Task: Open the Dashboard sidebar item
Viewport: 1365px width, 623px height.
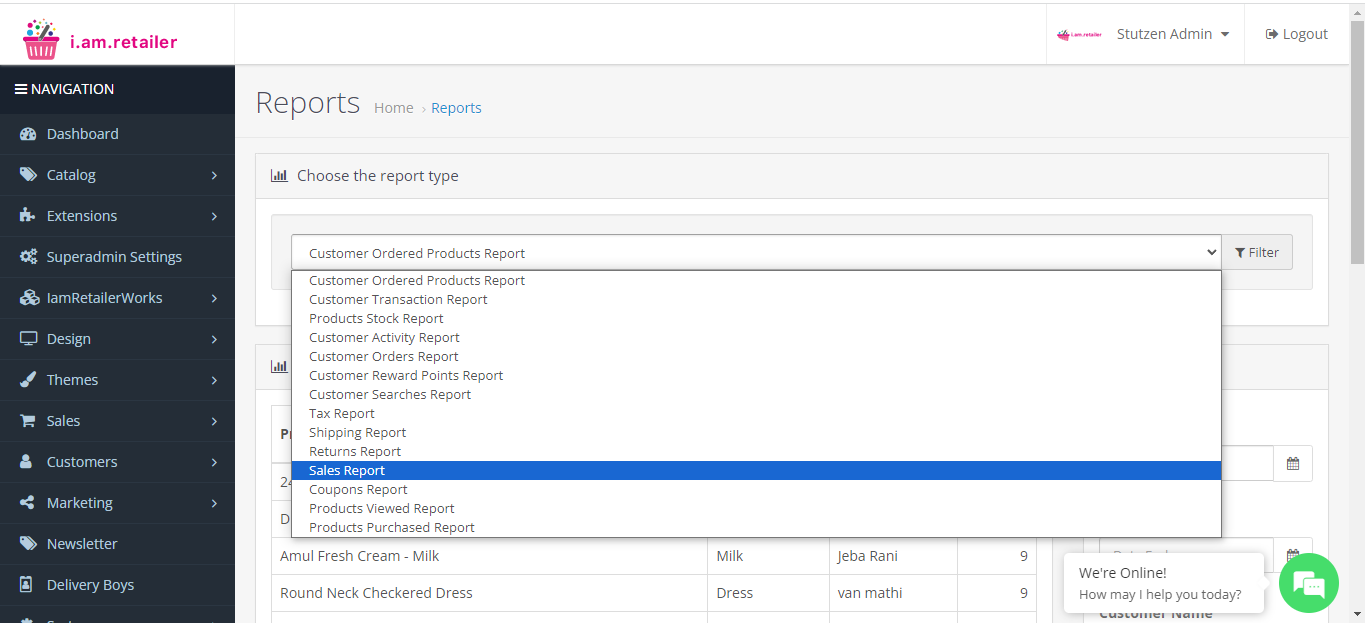Action: [x=117, y=134]
